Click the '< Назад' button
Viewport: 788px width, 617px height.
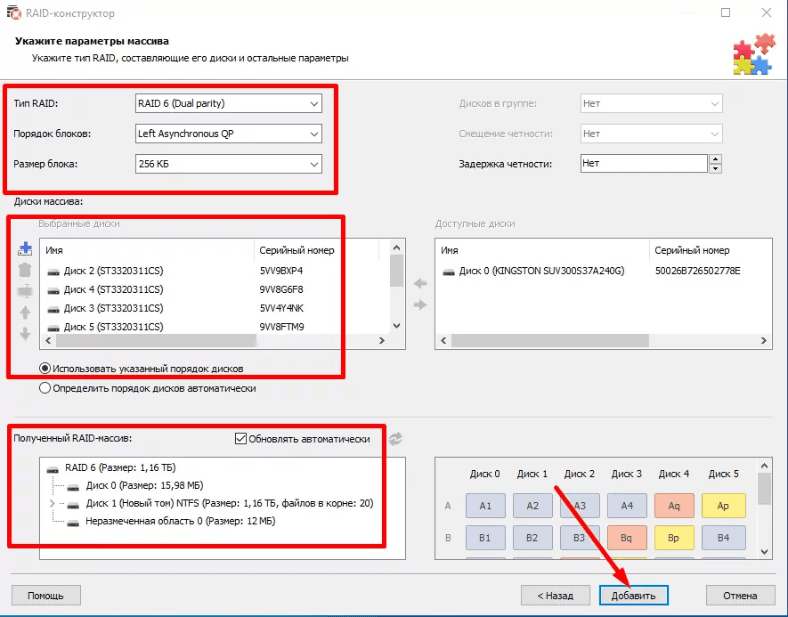[x=555, y=595]
